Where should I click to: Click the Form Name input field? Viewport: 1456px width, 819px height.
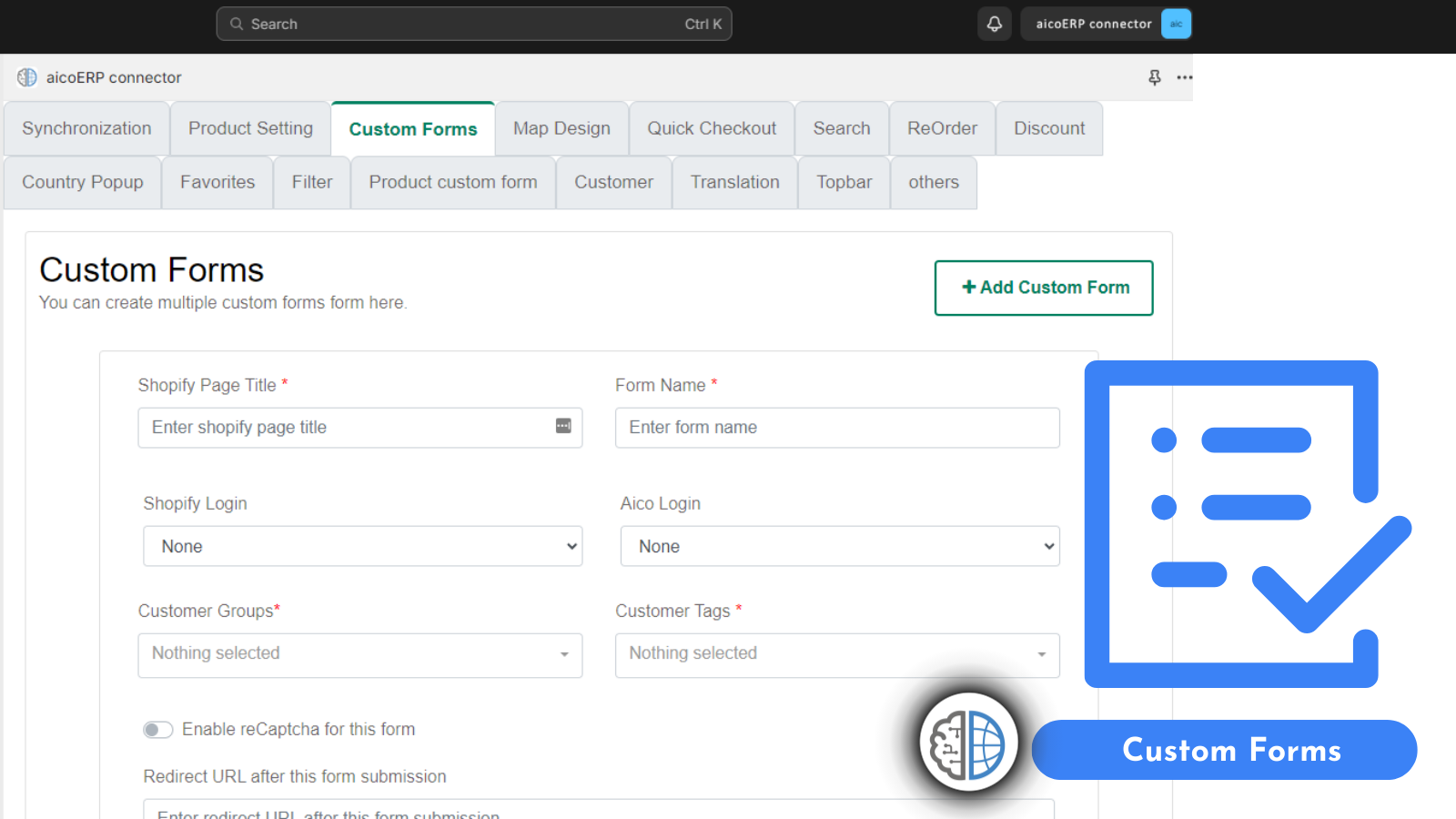click(x=837, y=428)
